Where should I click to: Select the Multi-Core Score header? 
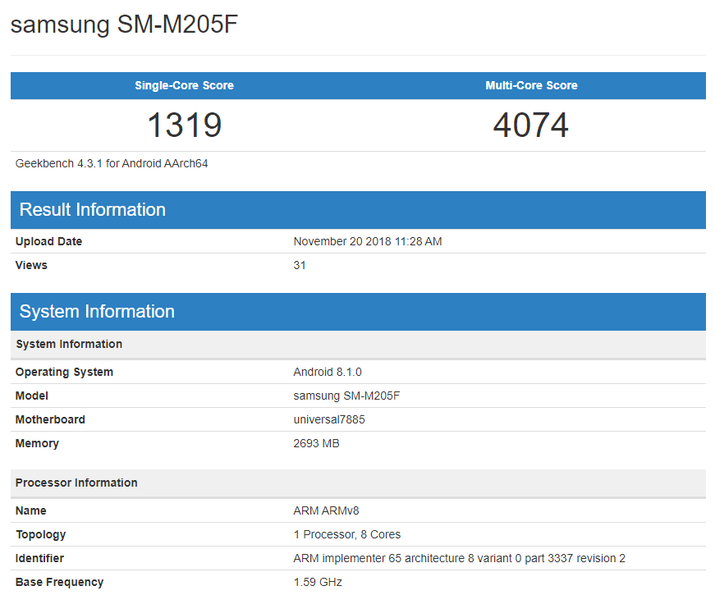531,86
